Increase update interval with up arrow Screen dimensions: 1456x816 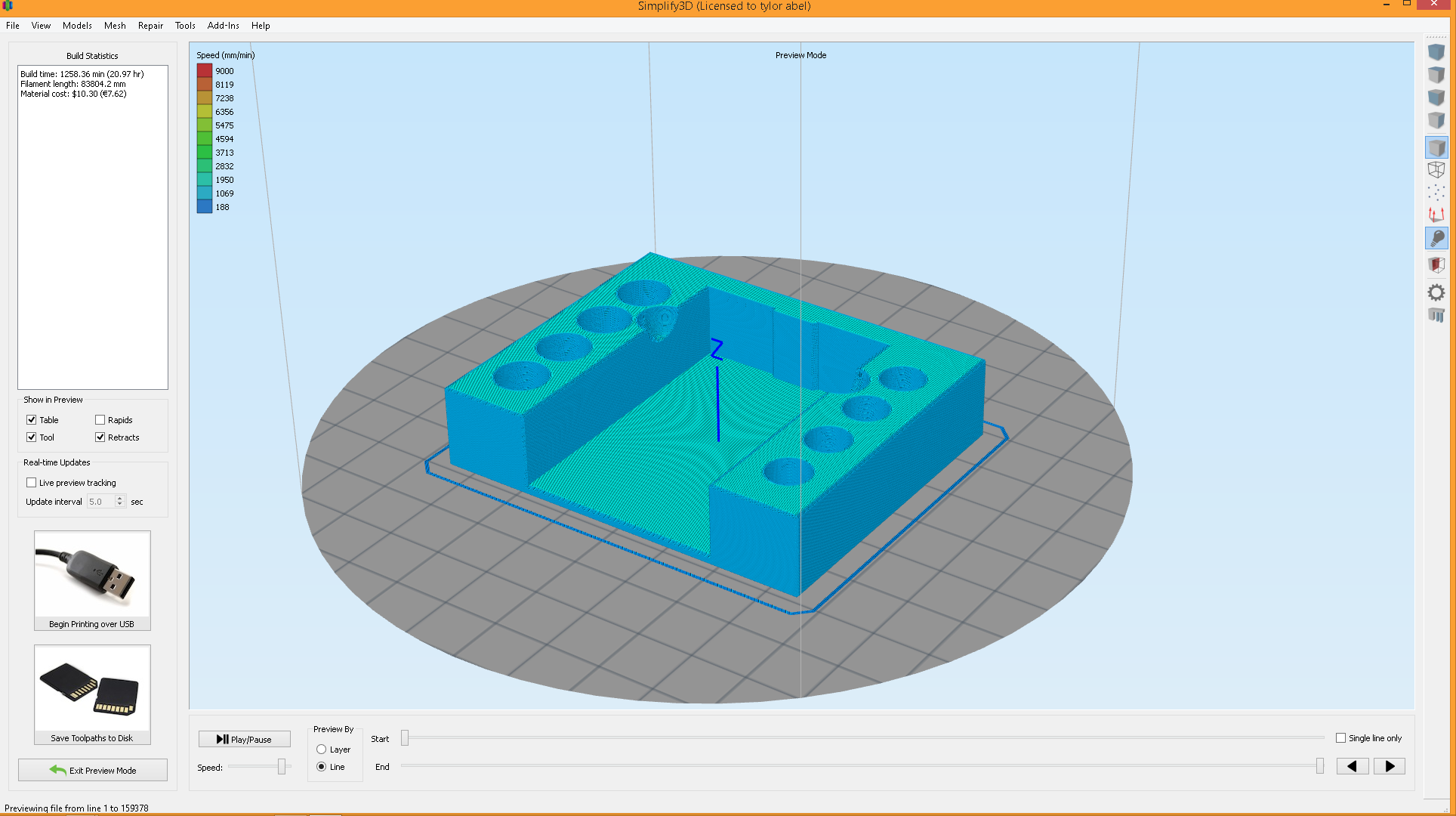(x=119, y=499)
